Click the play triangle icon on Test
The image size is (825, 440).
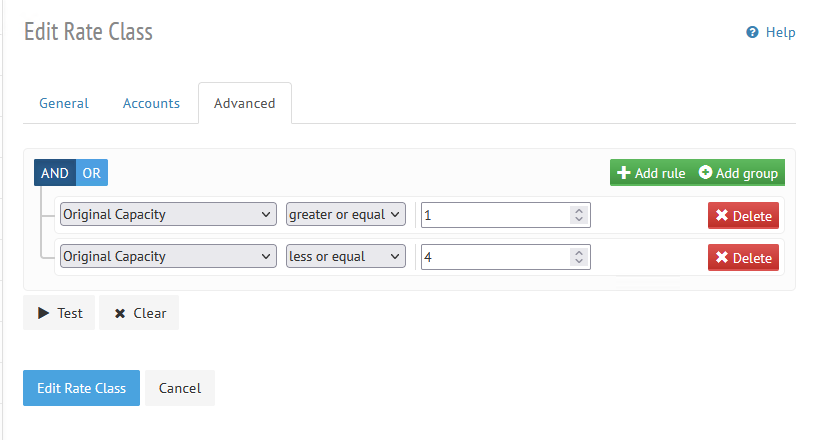[43, 313]
